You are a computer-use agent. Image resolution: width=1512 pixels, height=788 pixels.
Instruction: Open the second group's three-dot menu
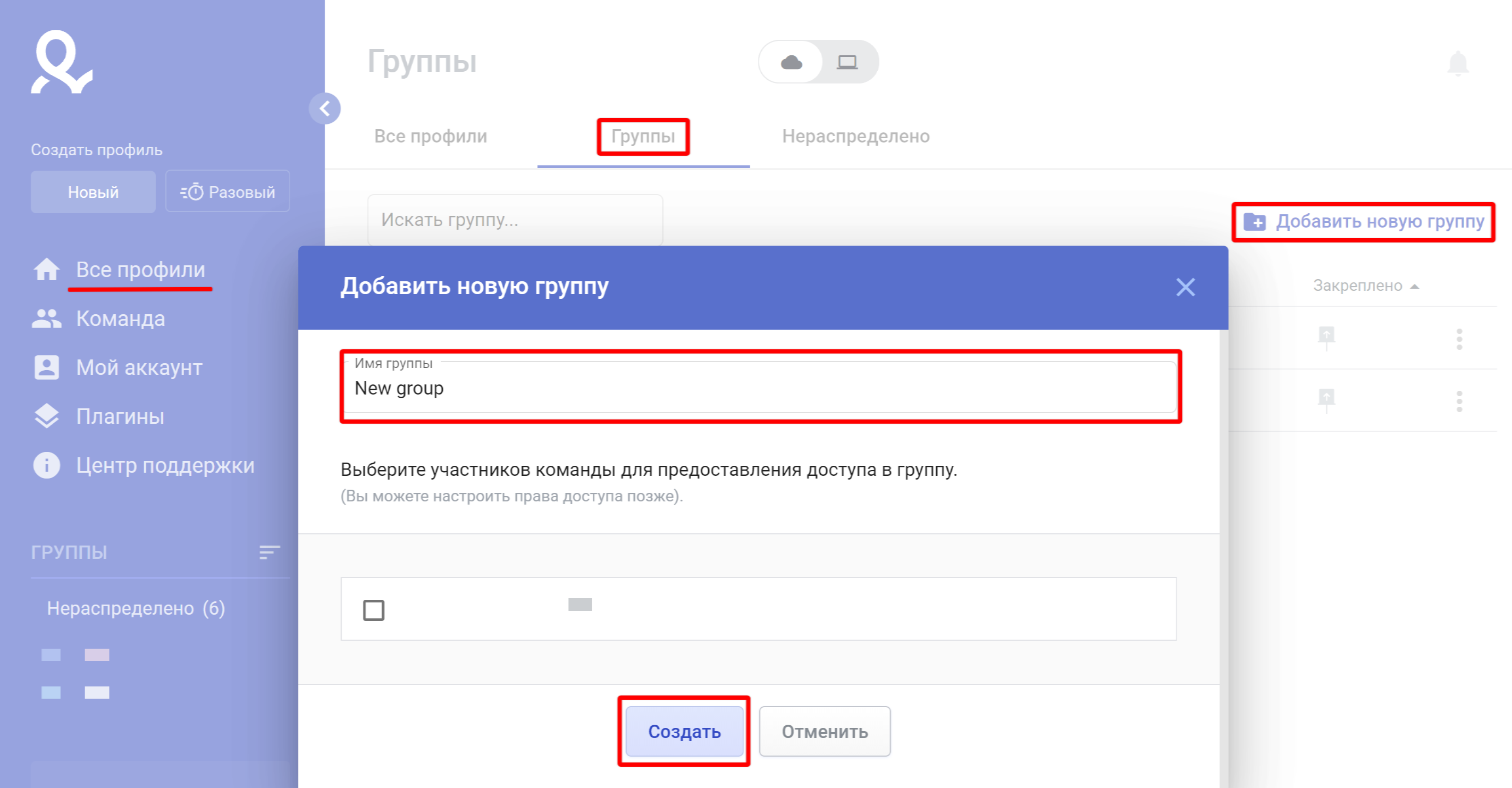coord(1459,401)
